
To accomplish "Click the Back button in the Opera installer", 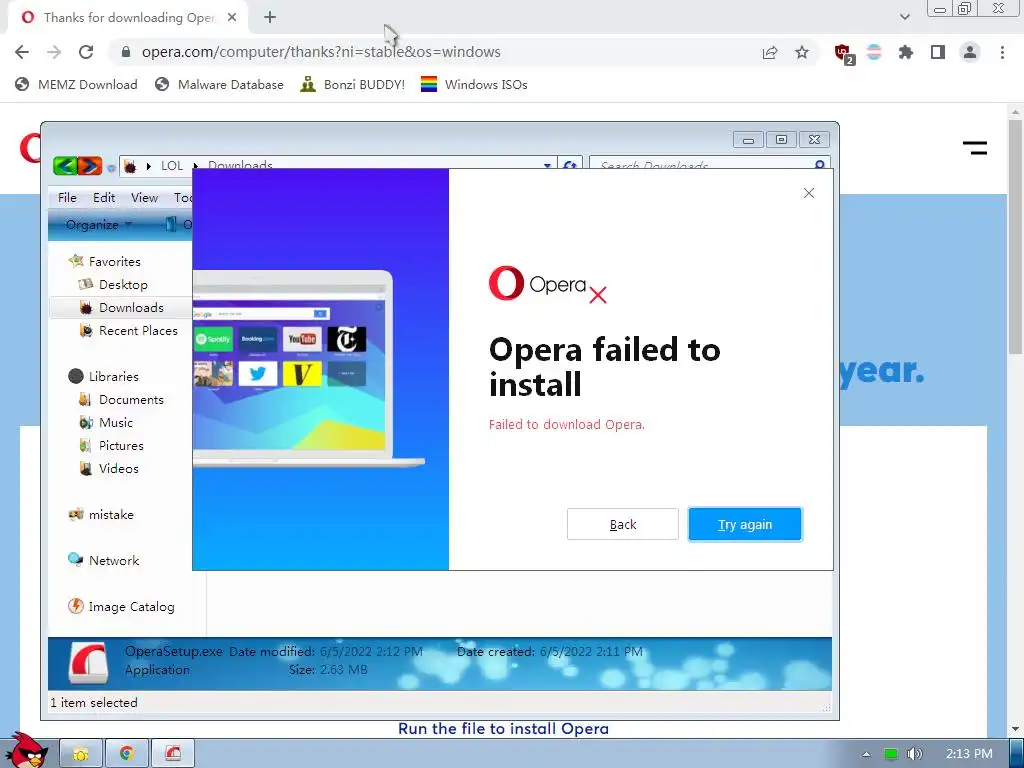I will 622,524.
